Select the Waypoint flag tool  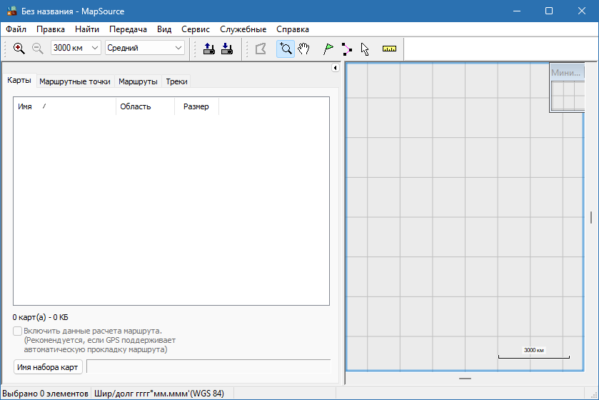coord(328,49)
